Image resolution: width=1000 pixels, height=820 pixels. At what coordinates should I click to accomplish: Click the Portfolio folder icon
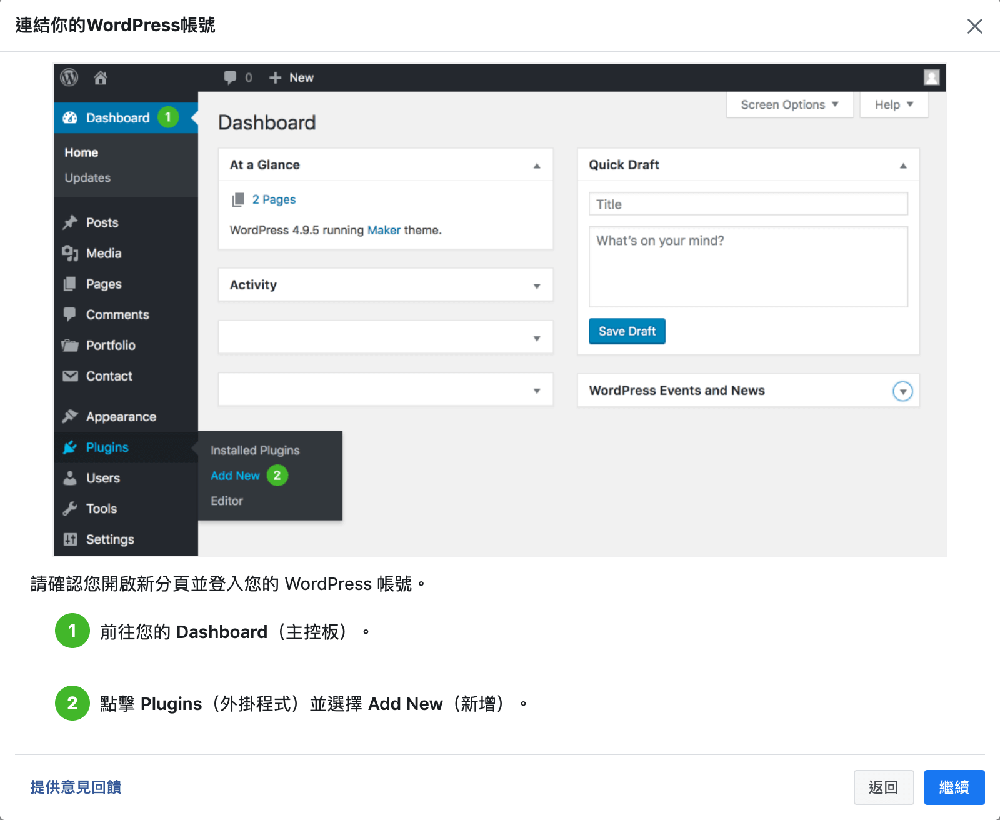[70, 345]
